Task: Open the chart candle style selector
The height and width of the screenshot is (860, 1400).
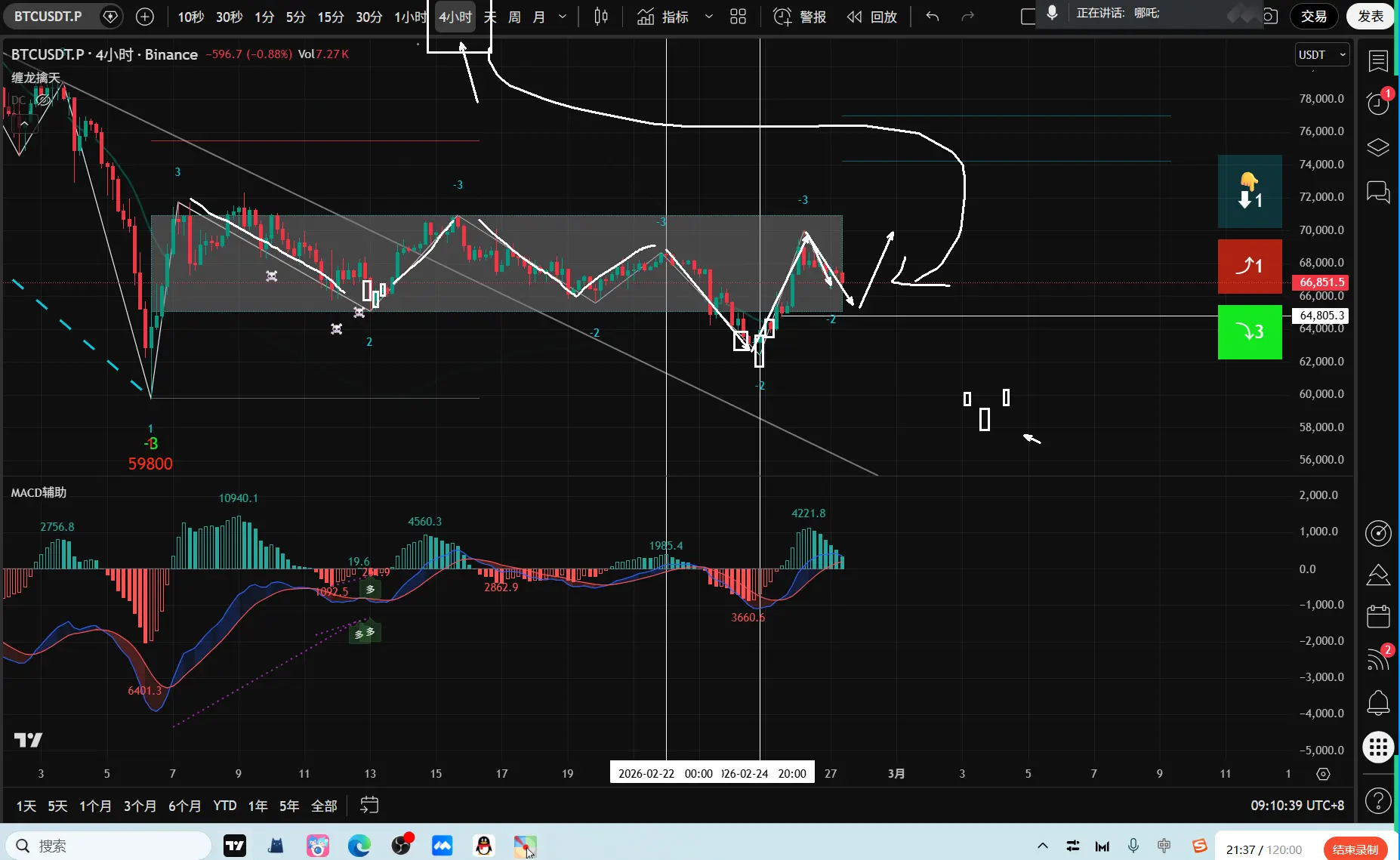Action: pyautogui.click(x=601, y=17)
